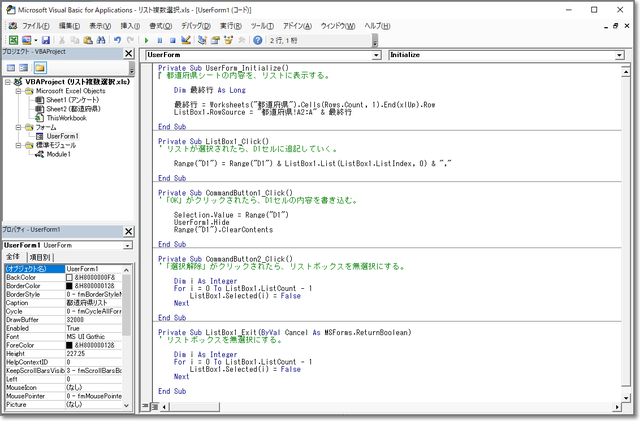Screen dimensions: 640x421
Task: Run the macro with the green play button
Action: pos(145,40)
